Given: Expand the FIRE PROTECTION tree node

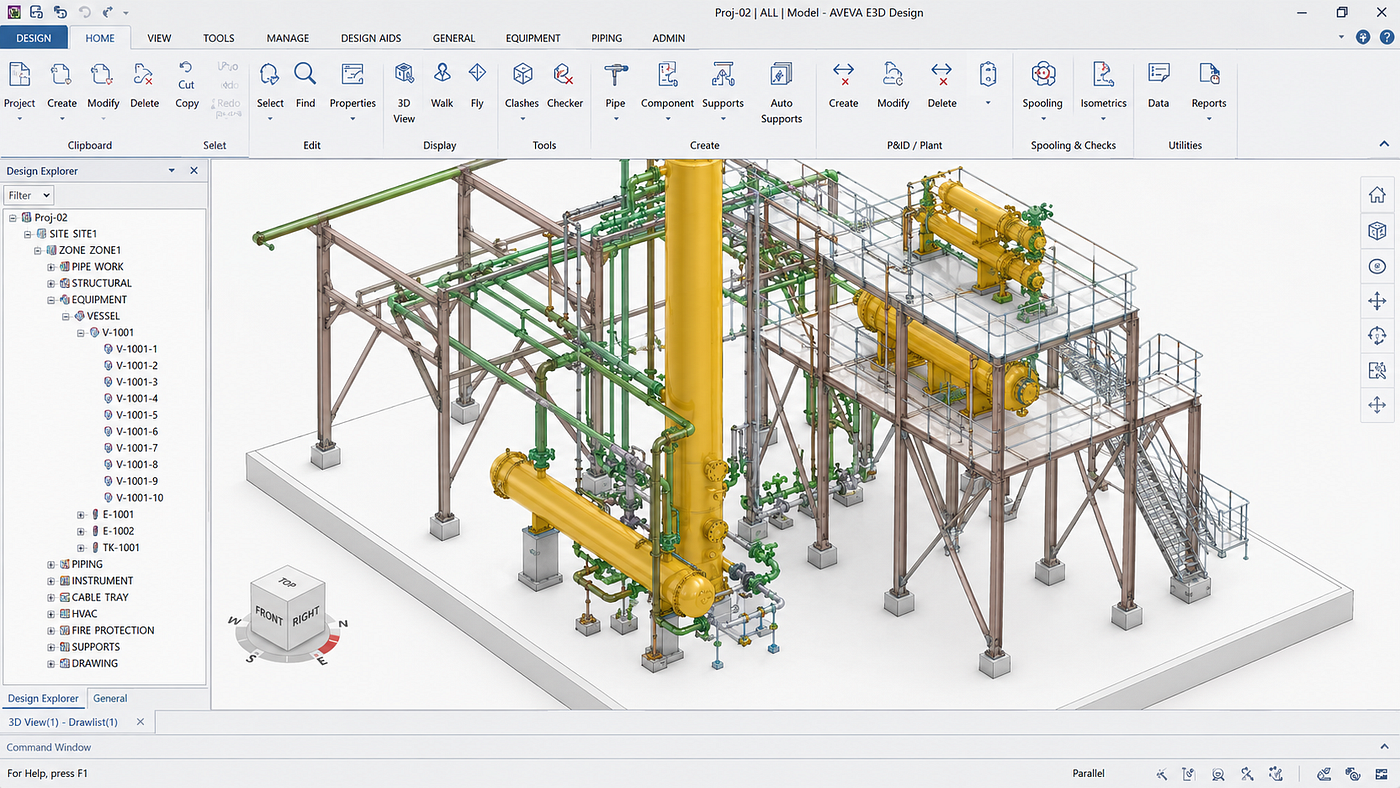Looking at the screenshot, I should [51, 631].
